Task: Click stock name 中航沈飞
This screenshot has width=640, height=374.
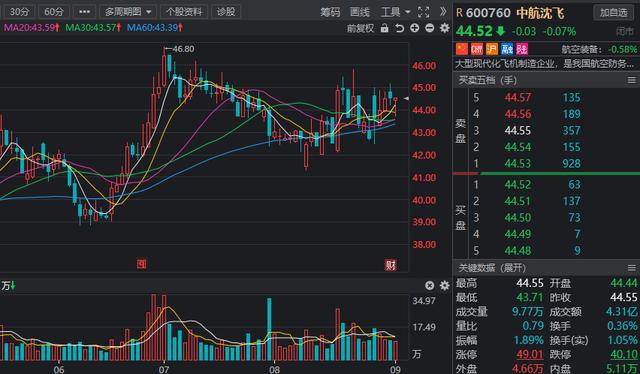Action: tap(540, 13)
